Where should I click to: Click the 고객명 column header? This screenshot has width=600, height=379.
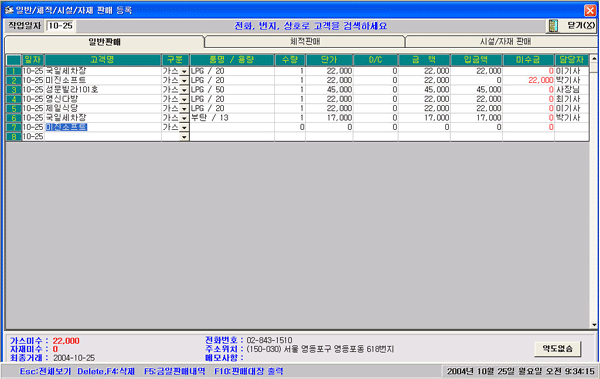click(x=103, y=60)
